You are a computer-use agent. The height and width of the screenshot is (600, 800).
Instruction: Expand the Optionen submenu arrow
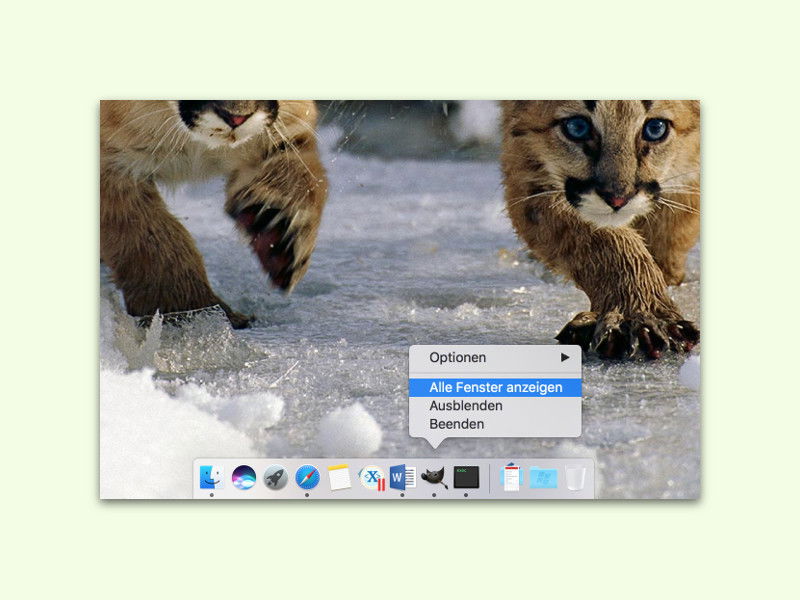click(565, 357)
